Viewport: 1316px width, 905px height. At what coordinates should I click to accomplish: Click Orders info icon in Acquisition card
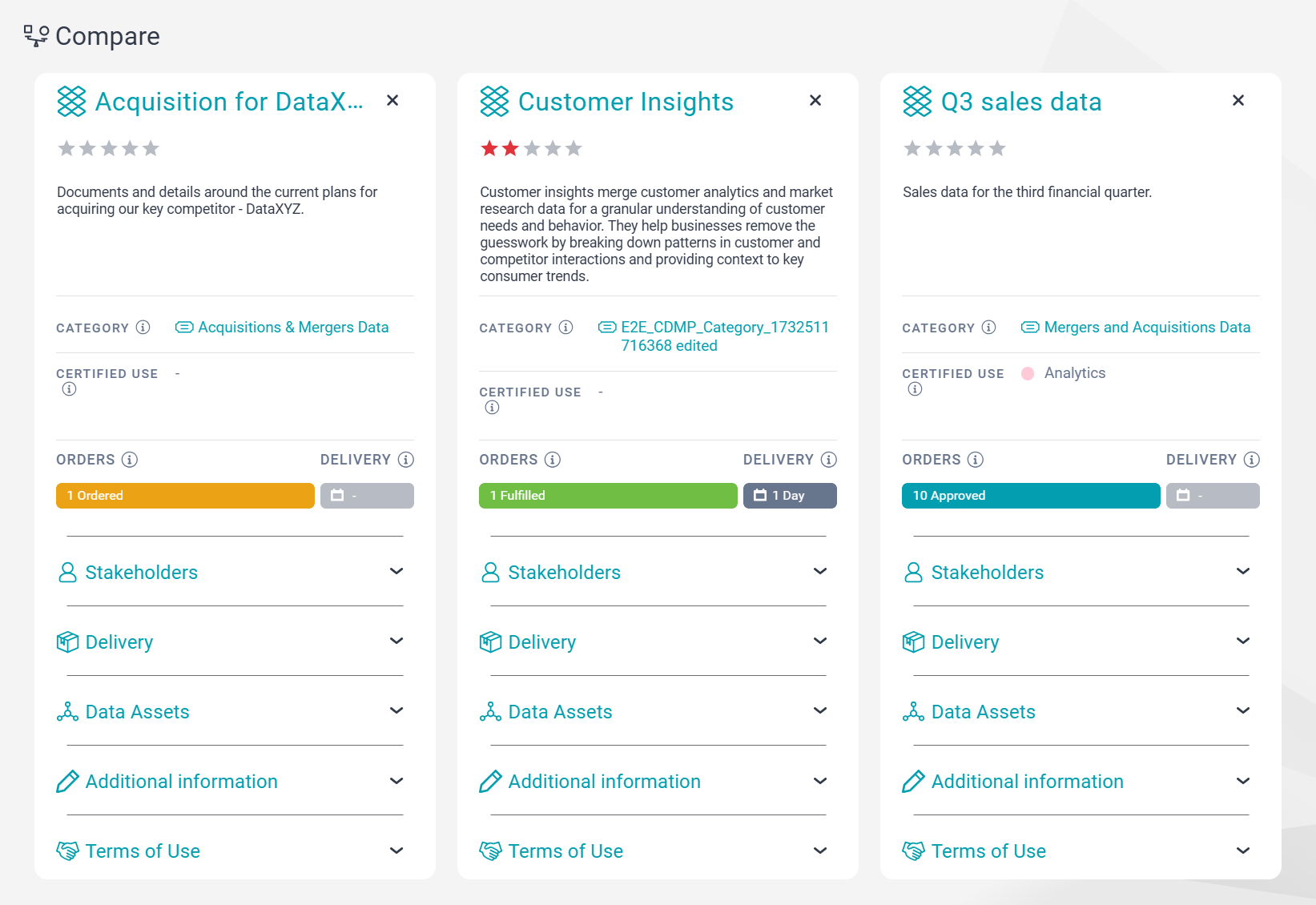click(130, 460)
